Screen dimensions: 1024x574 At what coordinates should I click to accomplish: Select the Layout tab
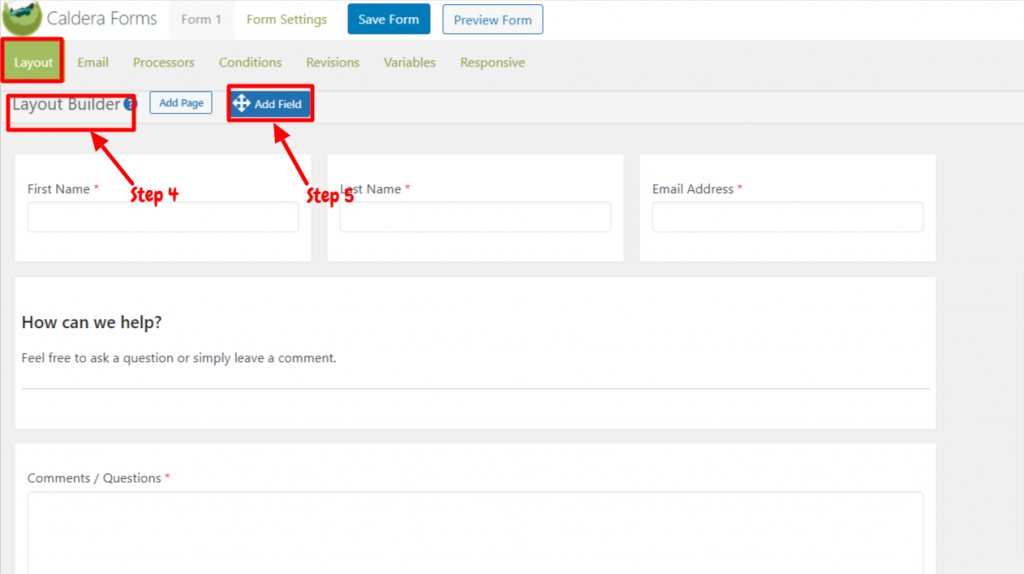coord(33,62)
